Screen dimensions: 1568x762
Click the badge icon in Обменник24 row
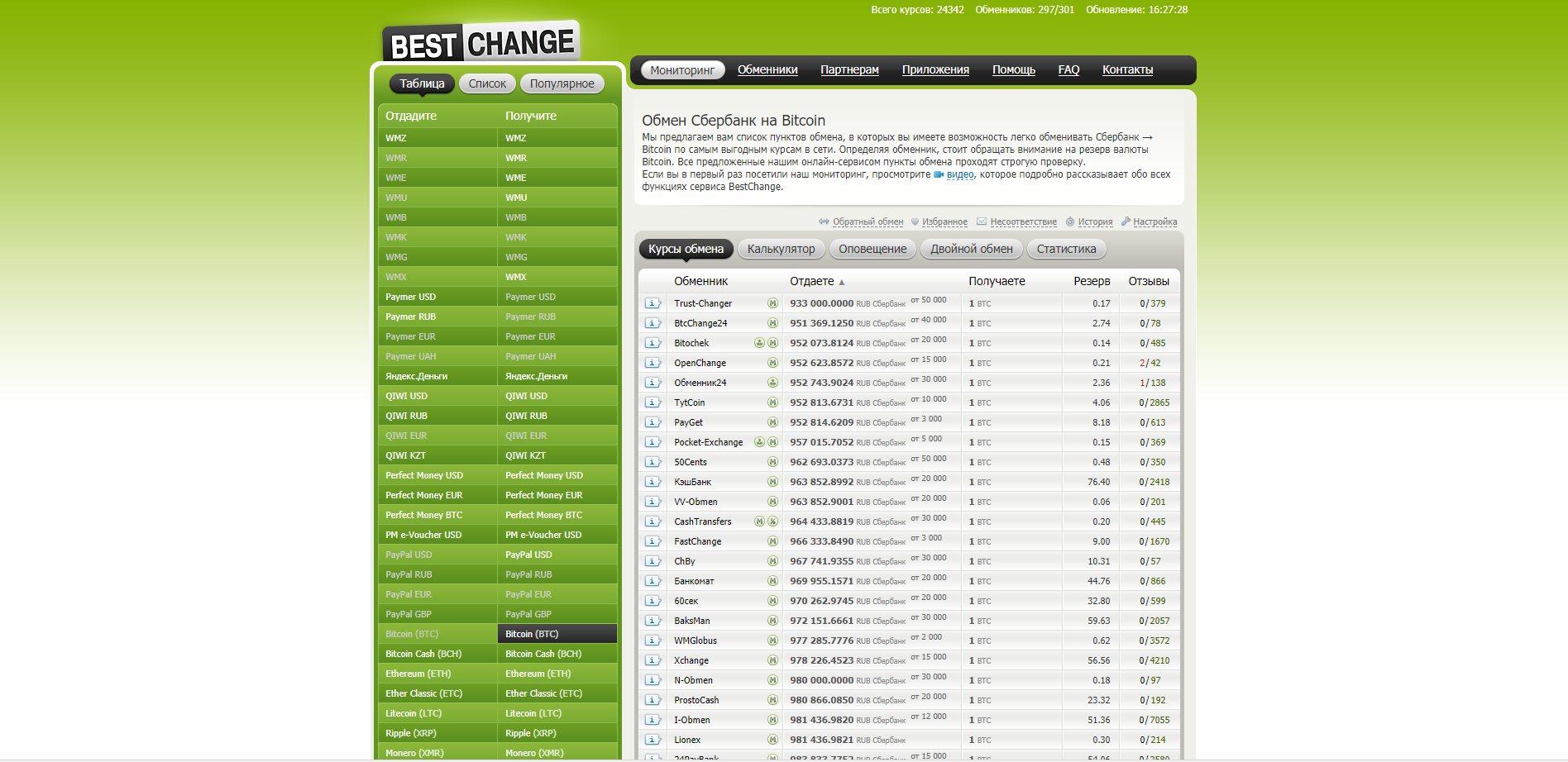tap(772, 383)
